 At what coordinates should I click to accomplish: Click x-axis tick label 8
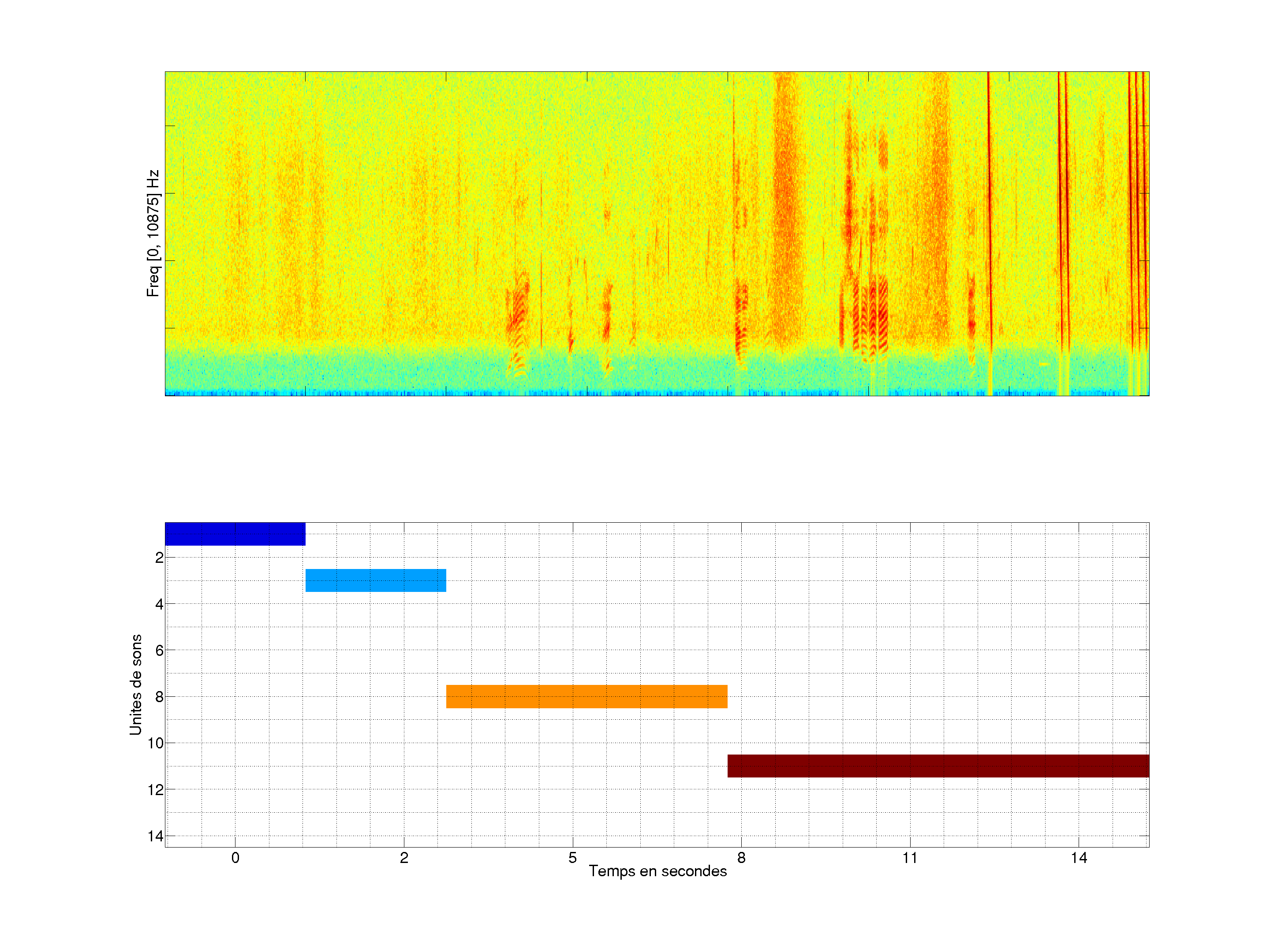click(741, 858)
